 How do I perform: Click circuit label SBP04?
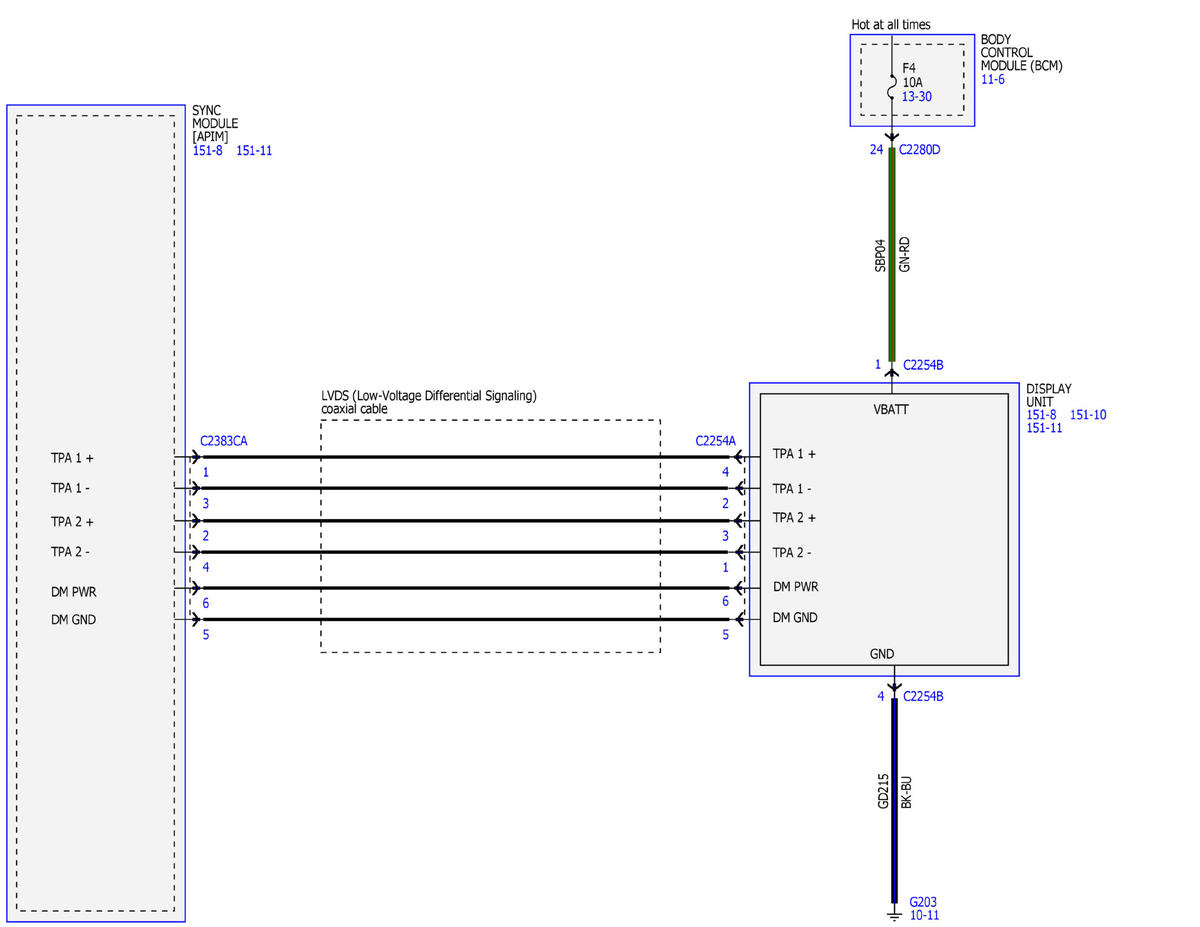click(880, 255)
